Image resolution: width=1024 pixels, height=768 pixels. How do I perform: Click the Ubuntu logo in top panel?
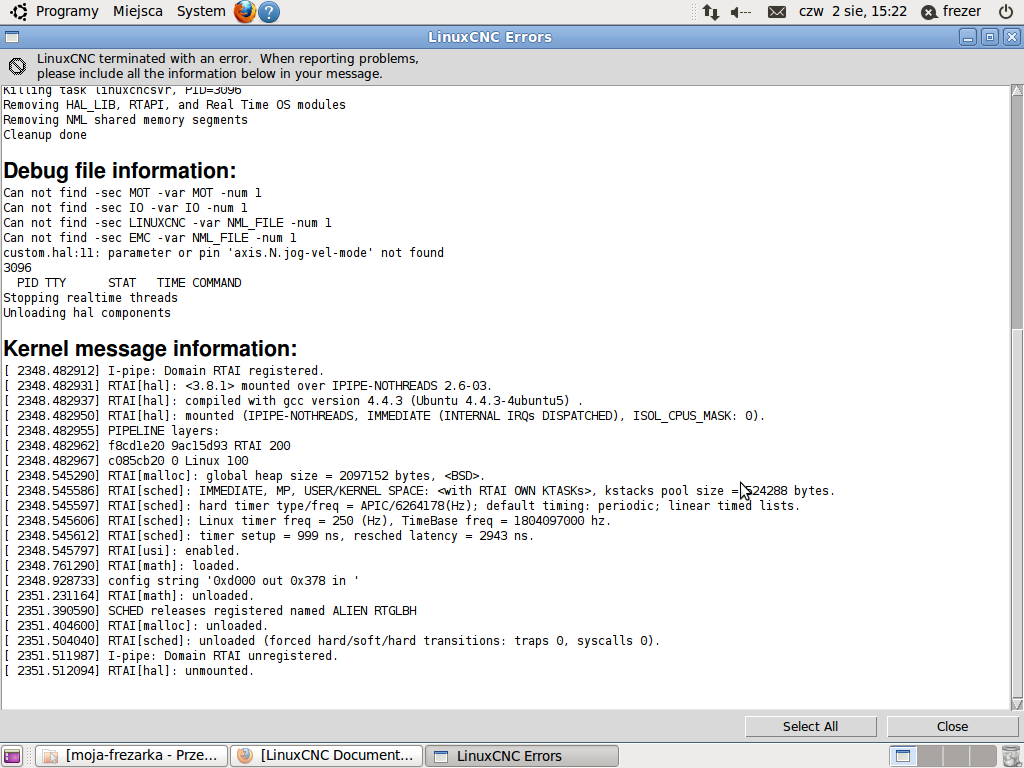[19, 11]
